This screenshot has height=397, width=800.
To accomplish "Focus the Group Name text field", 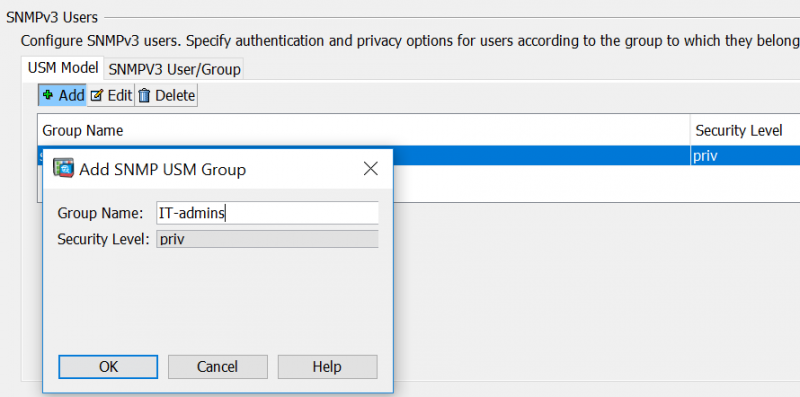I will pyautogui.click(x=267, y=213).
